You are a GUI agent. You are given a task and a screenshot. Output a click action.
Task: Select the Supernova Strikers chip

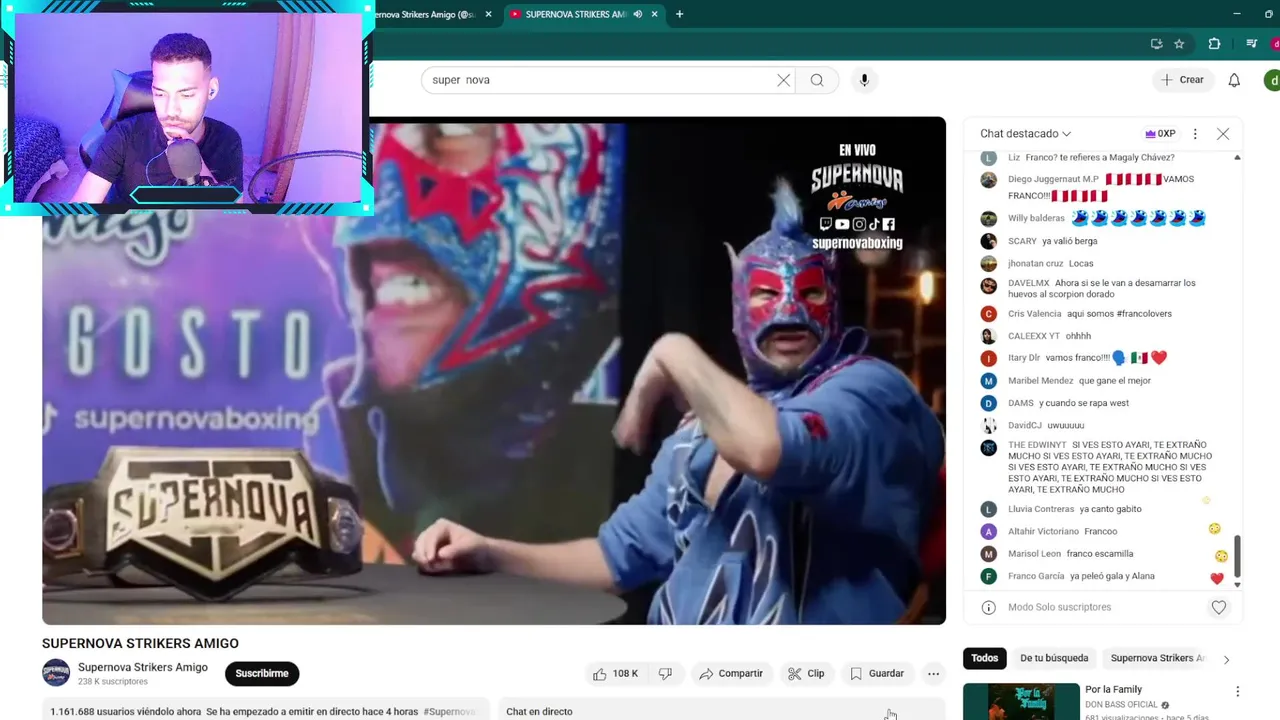[1157, 658]
